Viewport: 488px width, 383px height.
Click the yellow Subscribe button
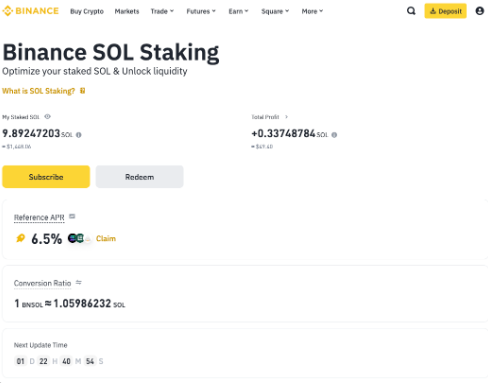46,177
